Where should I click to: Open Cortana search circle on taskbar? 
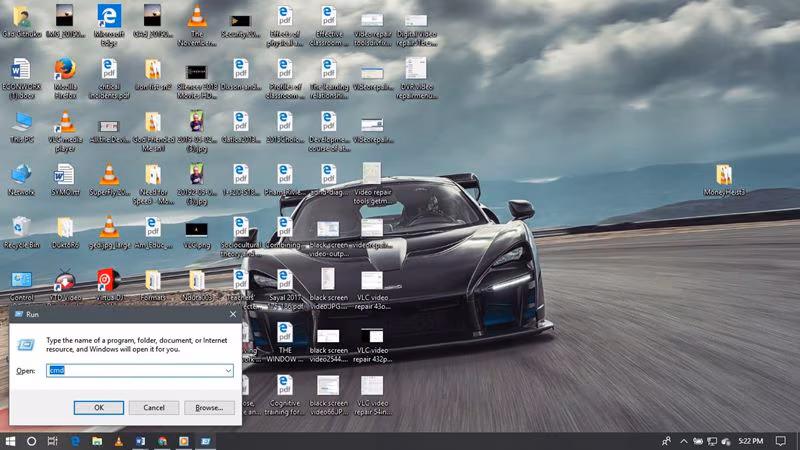tap(31, 441)
